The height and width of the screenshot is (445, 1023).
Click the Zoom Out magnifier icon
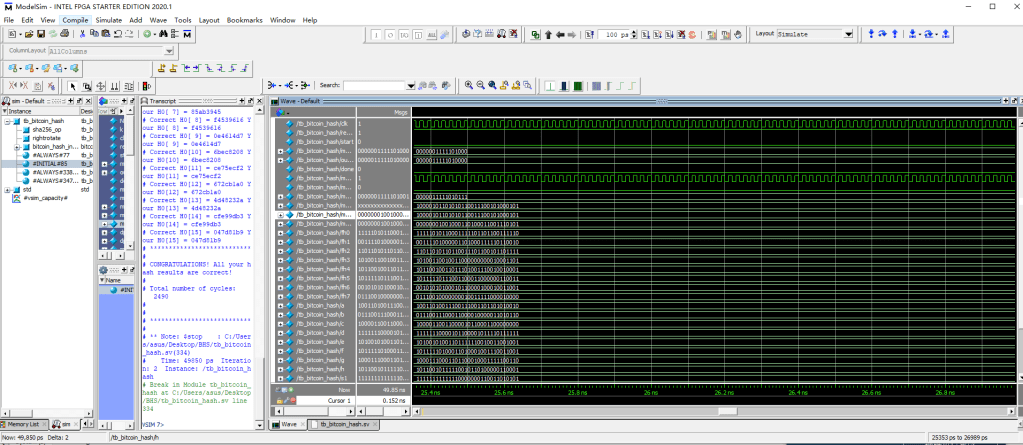coord(480,86)
